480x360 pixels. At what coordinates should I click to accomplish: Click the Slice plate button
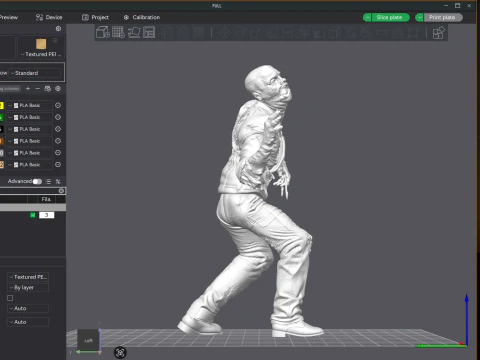coord(390,17)
